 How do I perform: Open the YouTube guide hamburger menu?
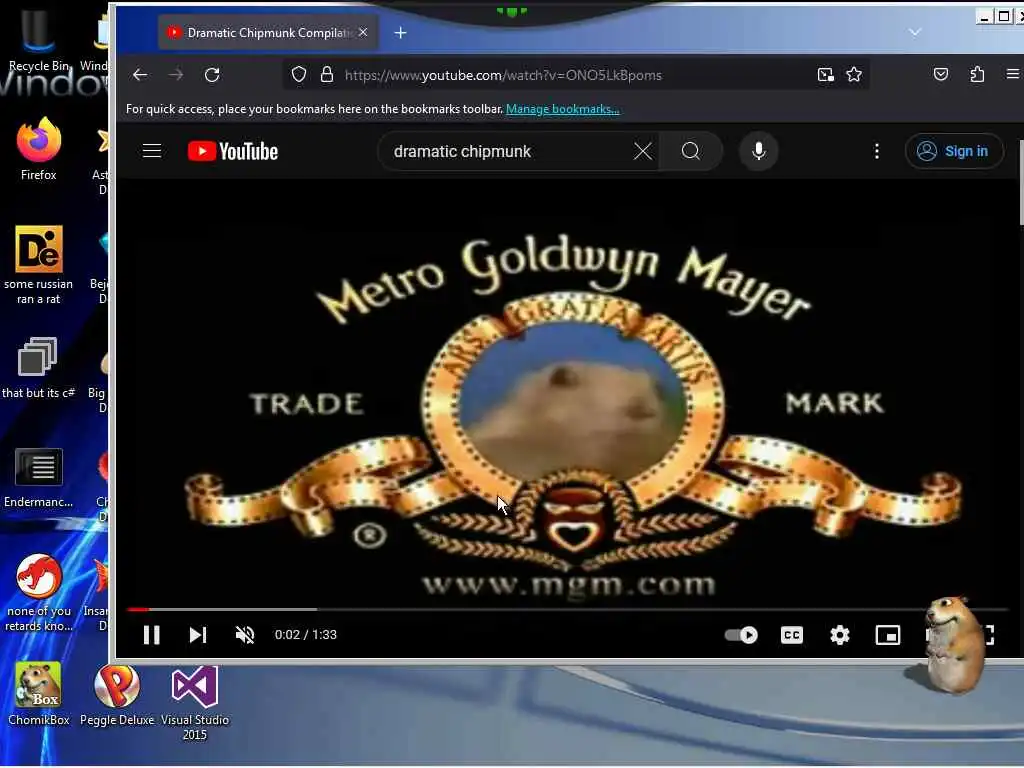click(152, 152)
